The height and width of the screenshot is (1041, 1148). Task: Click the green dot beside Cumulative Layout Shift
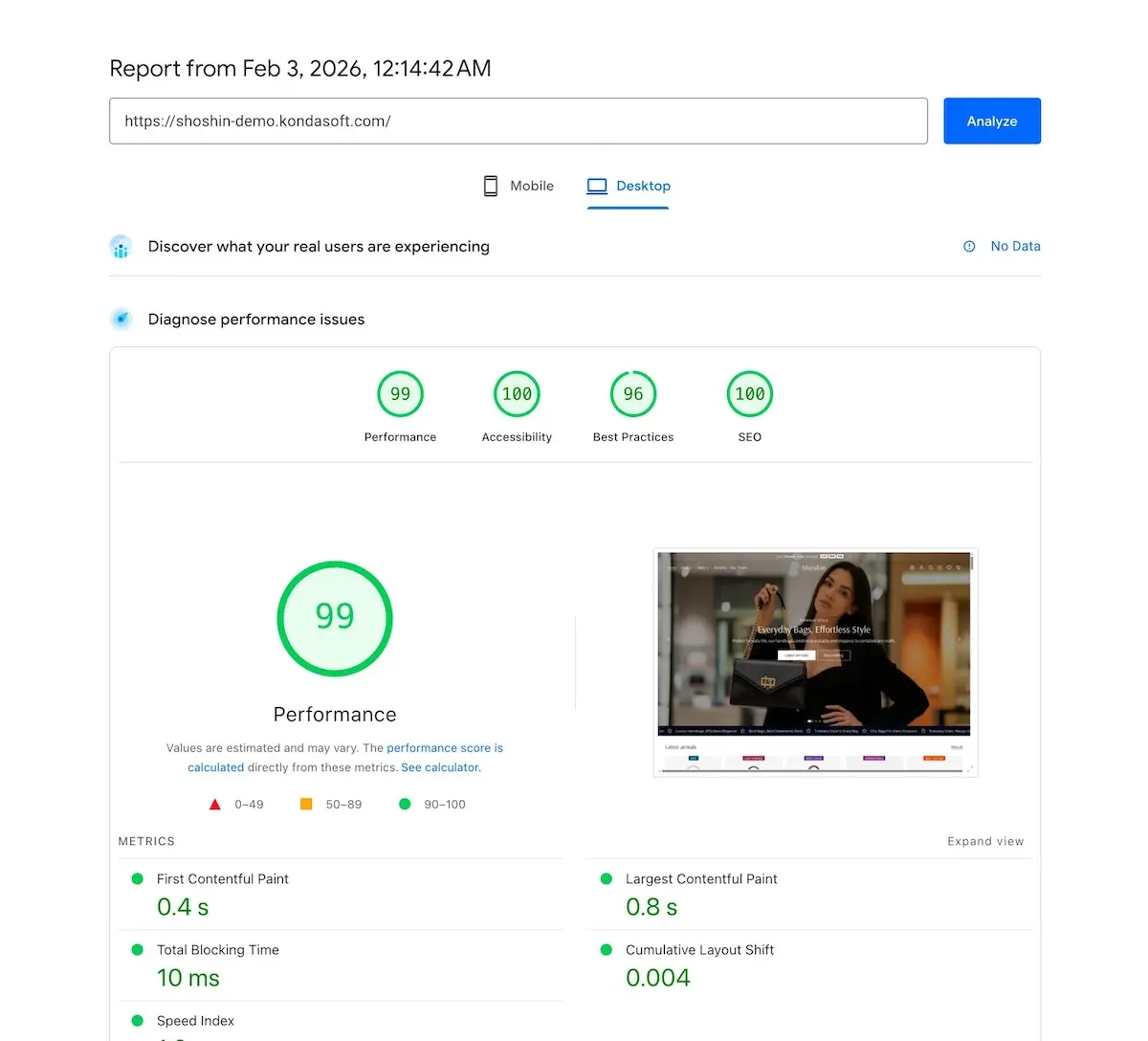[605, 949]
